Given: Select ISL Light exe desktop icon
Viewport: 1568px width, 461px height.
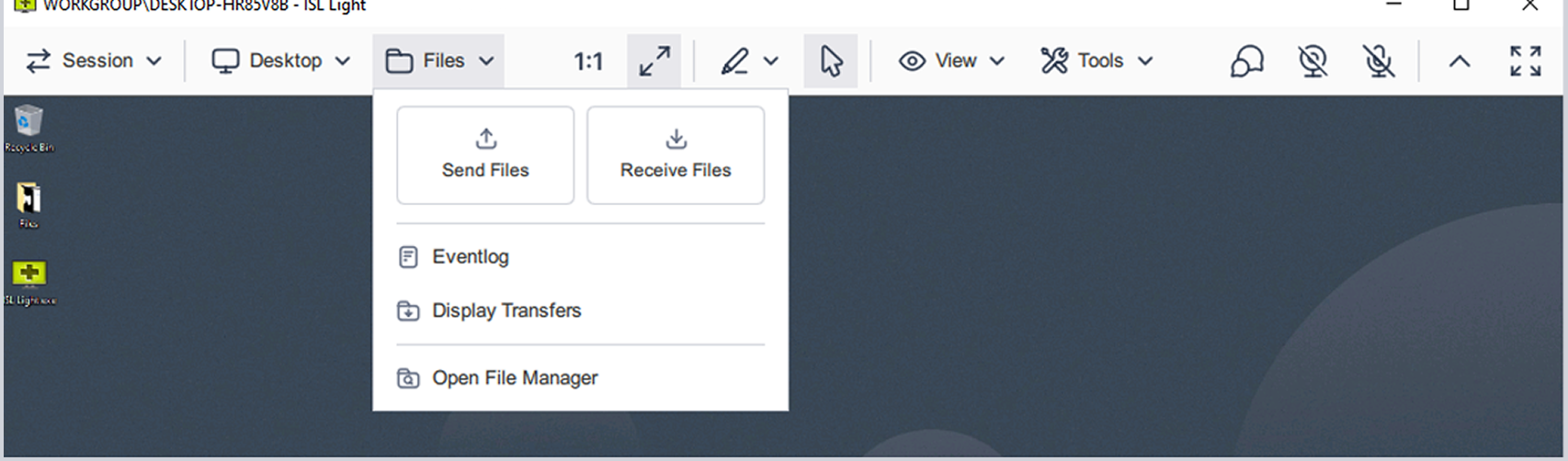Looking at the screenshot, I should [x=29, y=282].
